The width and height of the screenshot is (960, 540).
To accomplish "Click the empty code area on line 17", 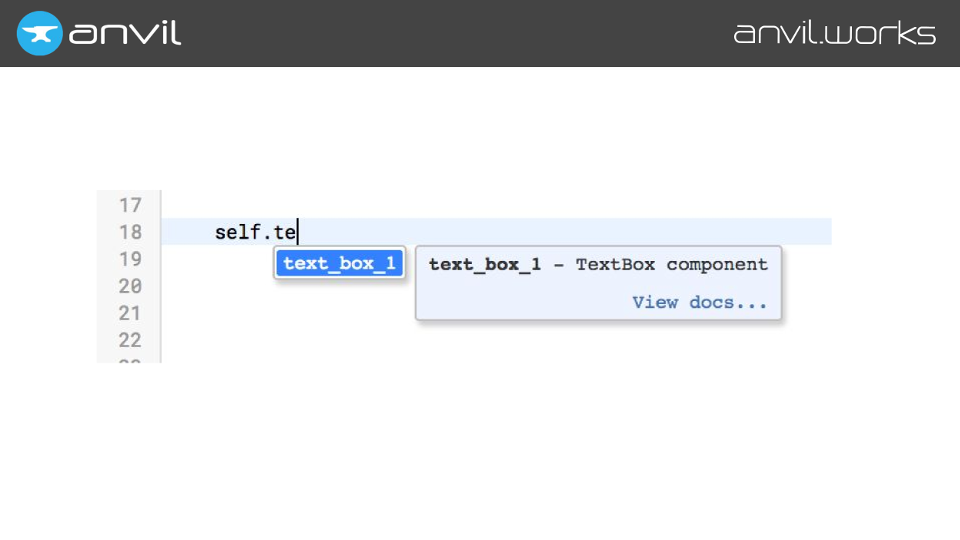I will point(500,206).
